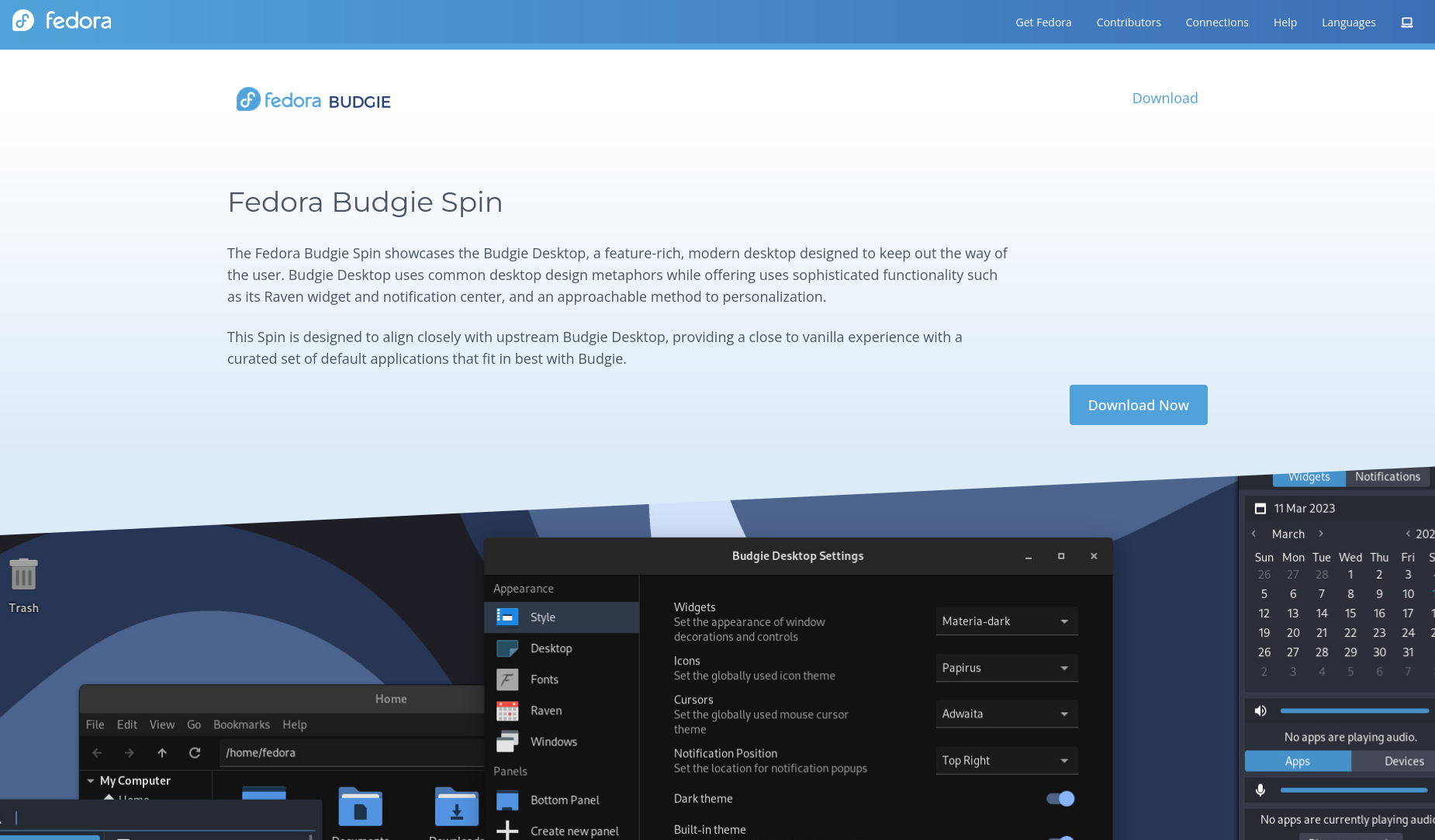
Task: Open Edit menu in Home window
Action: point(126,724)
